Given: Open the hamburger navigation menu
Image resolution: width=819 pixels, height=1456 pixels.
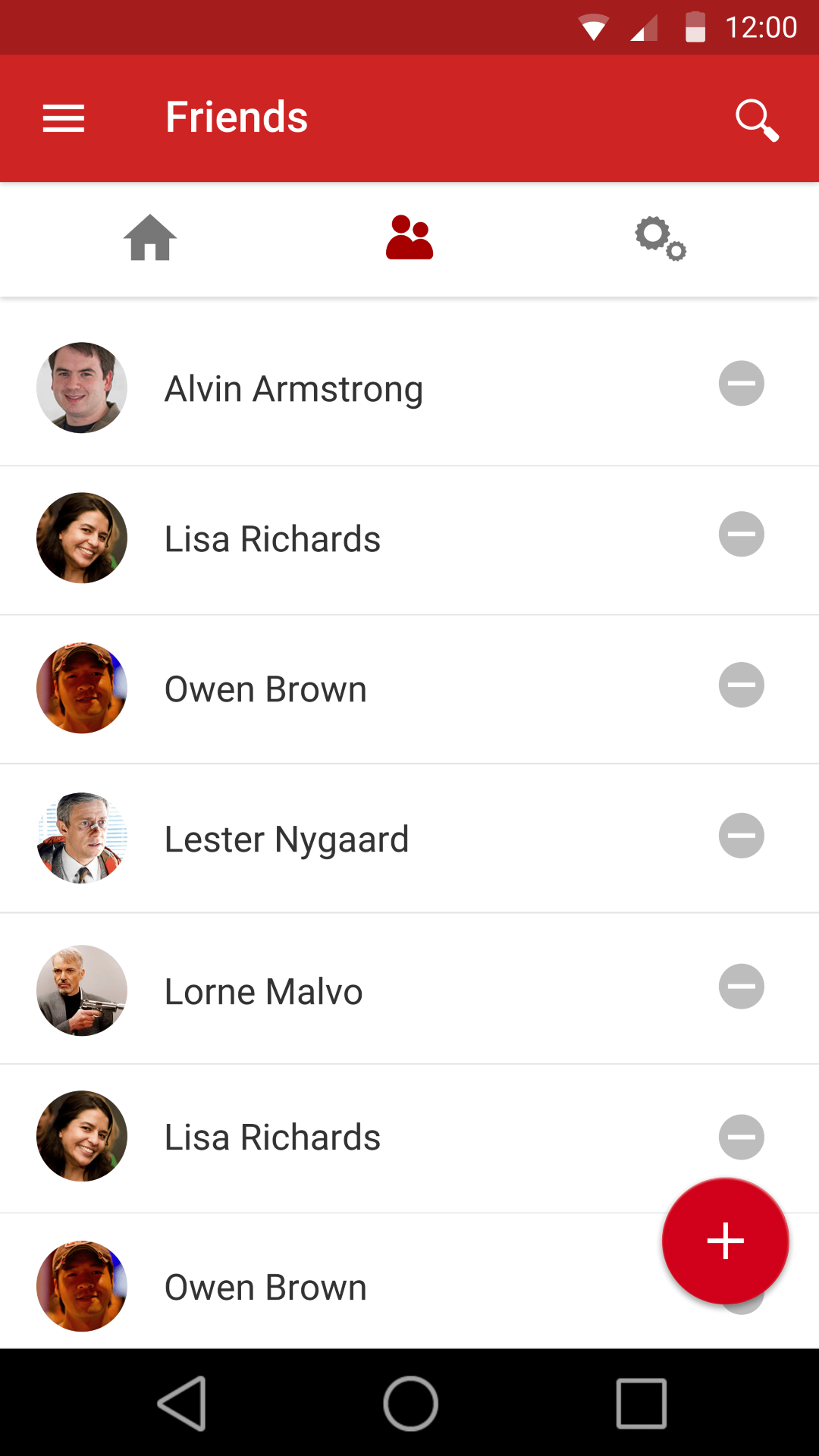Looking at the screenshot, I should [x=64, y=118].
